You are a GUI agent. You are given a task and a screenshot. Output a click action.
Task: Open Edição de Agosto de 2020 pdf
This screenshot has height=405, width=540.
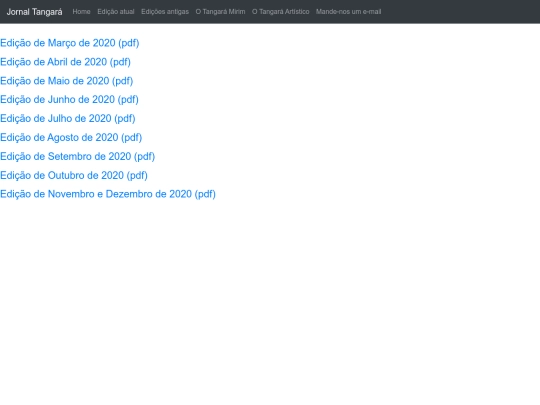coord(71,137)
